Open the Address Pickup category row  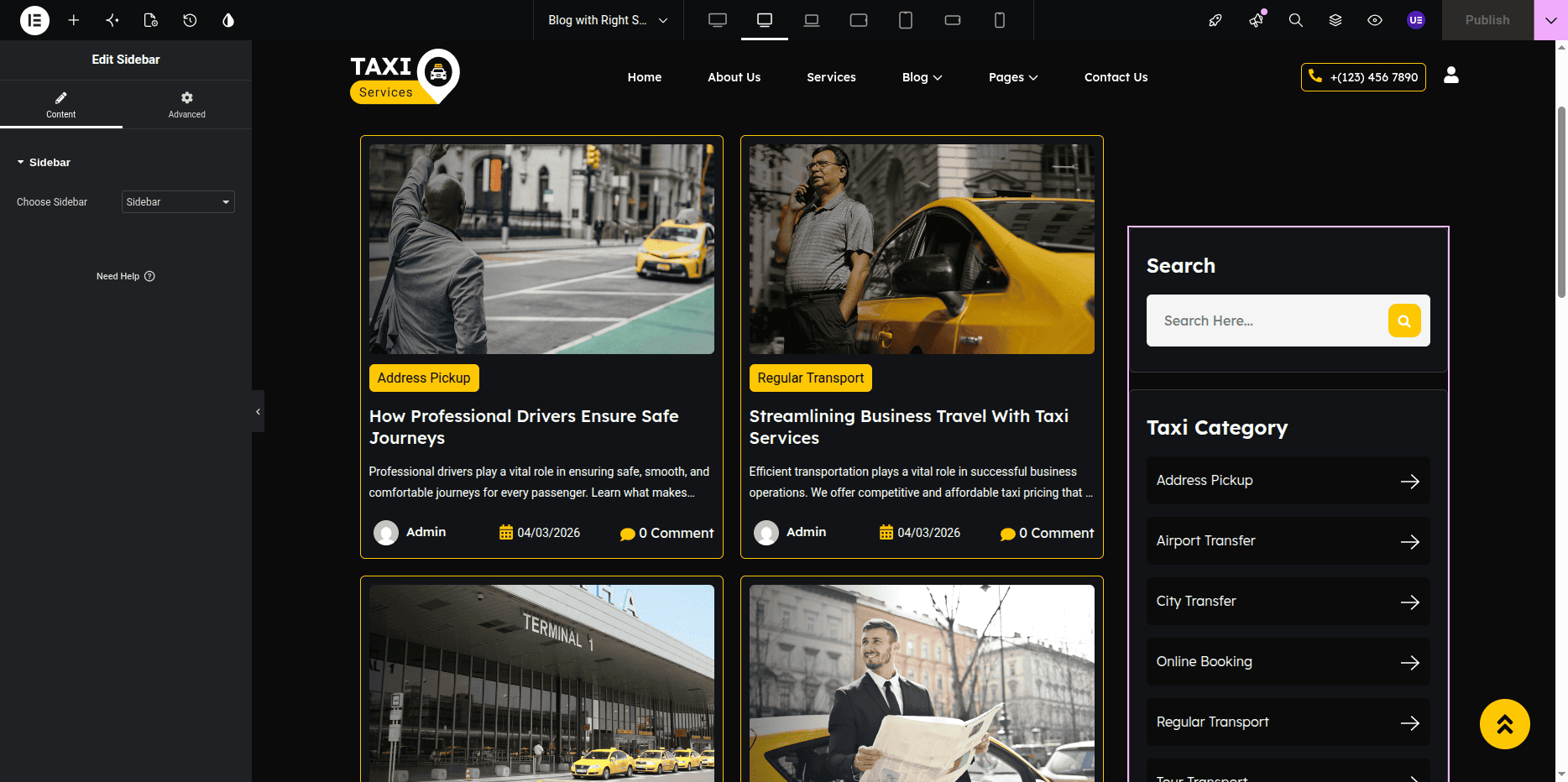(1288, 480)
